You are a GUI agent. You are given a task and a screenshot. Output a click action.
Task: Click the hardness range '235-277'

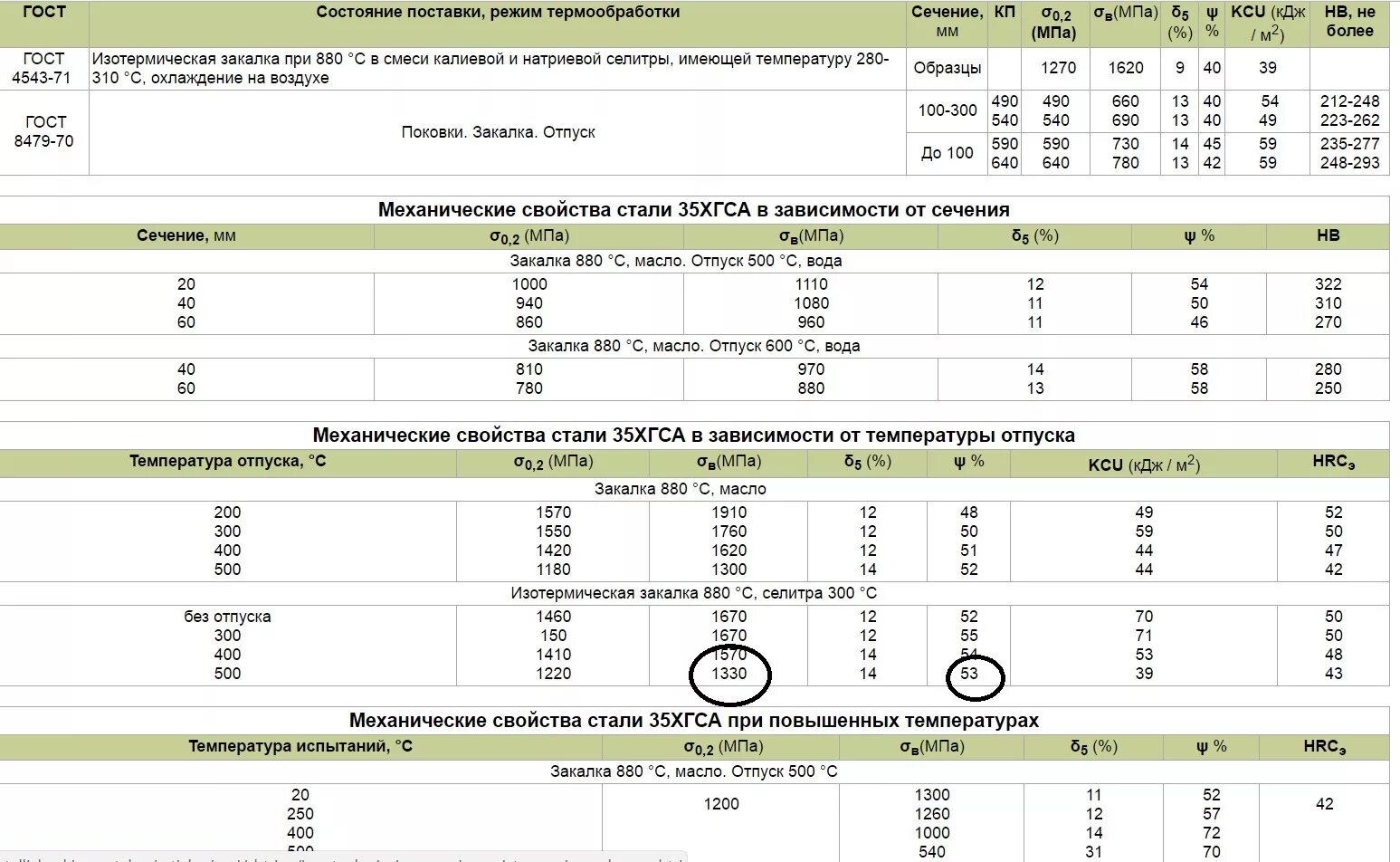(x=1349, y=144)
